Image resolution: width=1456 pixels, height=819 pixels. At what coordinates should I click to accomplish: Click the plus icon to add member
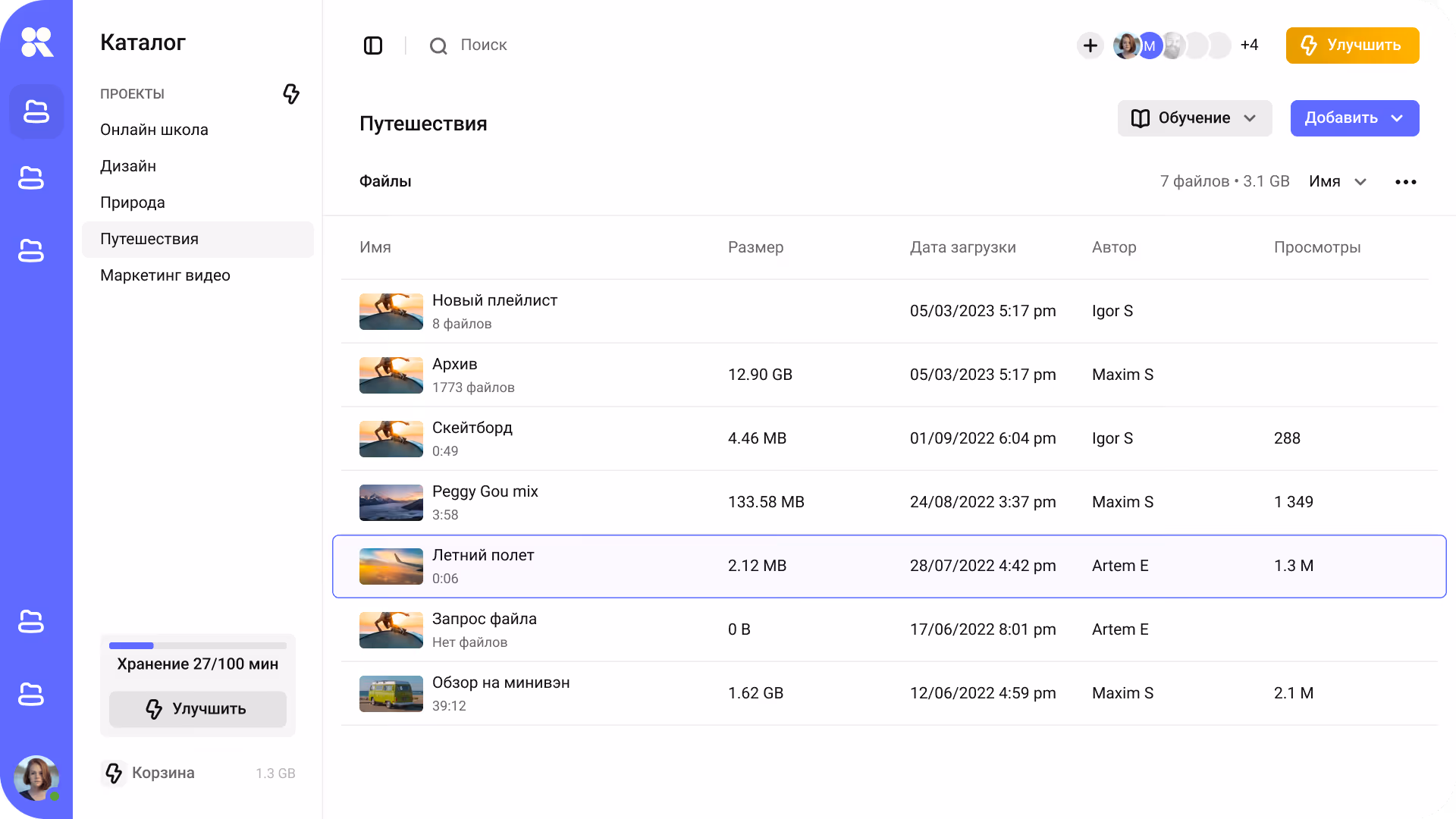pyautogui.click(x=1090, y=45)
